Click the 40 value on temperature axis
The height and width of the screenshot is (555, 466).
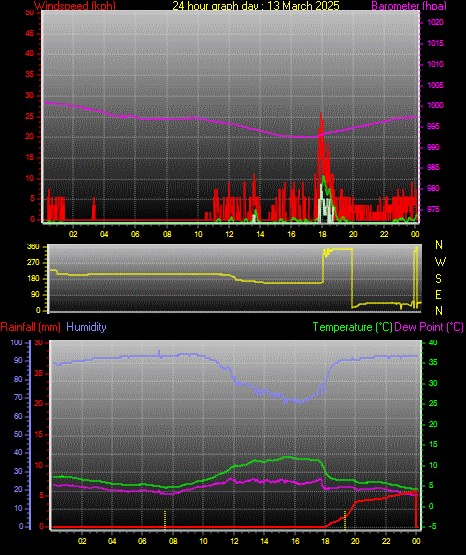click(x=433, y=342)
